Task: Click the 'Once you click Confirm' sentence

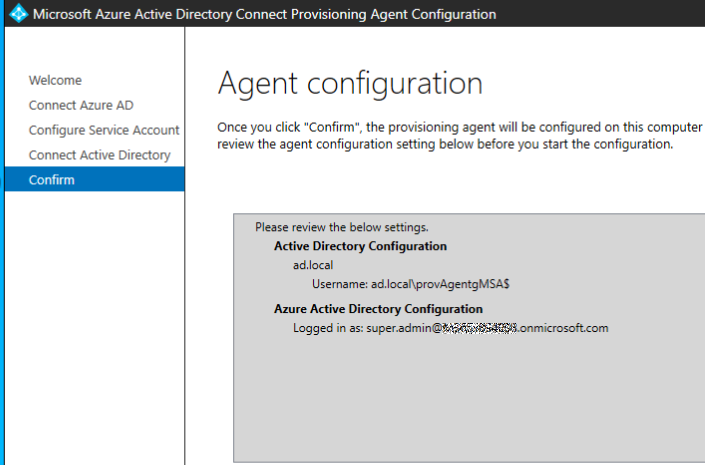Action: coord(460,127)
